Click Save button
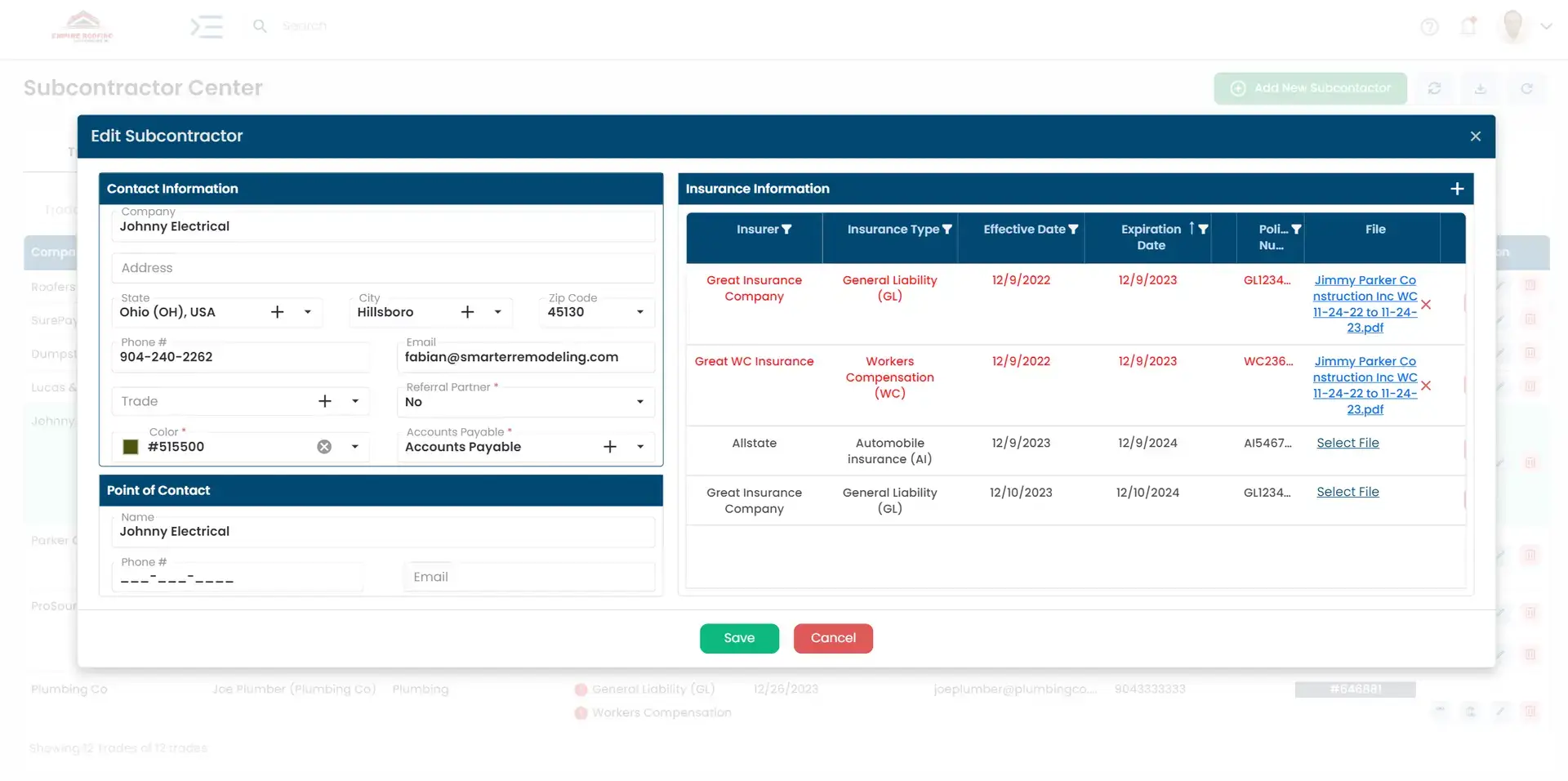 pos(739,638)
